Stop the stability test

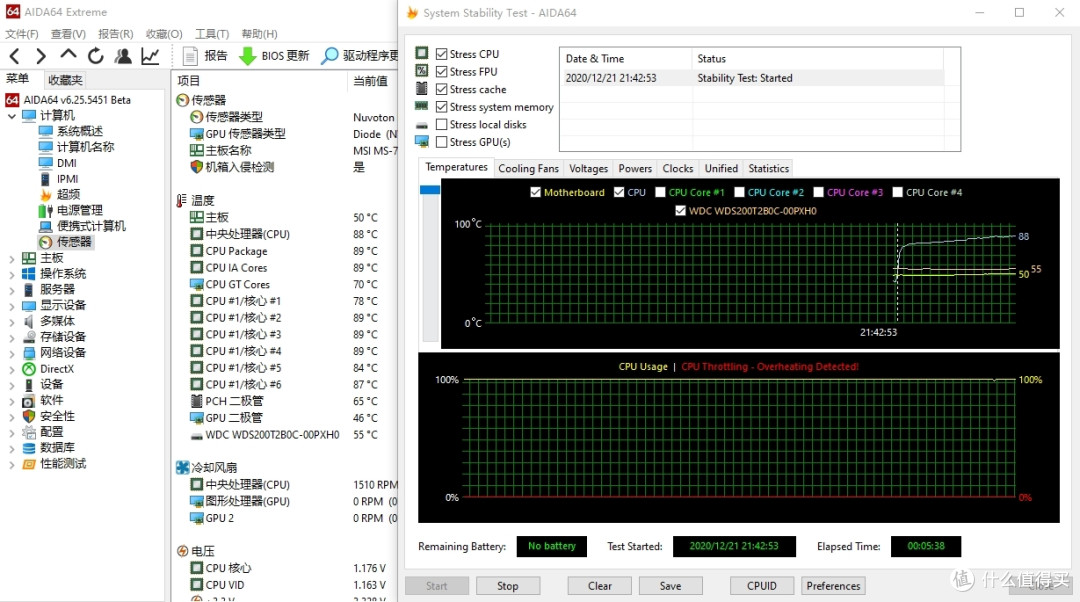click(508, 586)
